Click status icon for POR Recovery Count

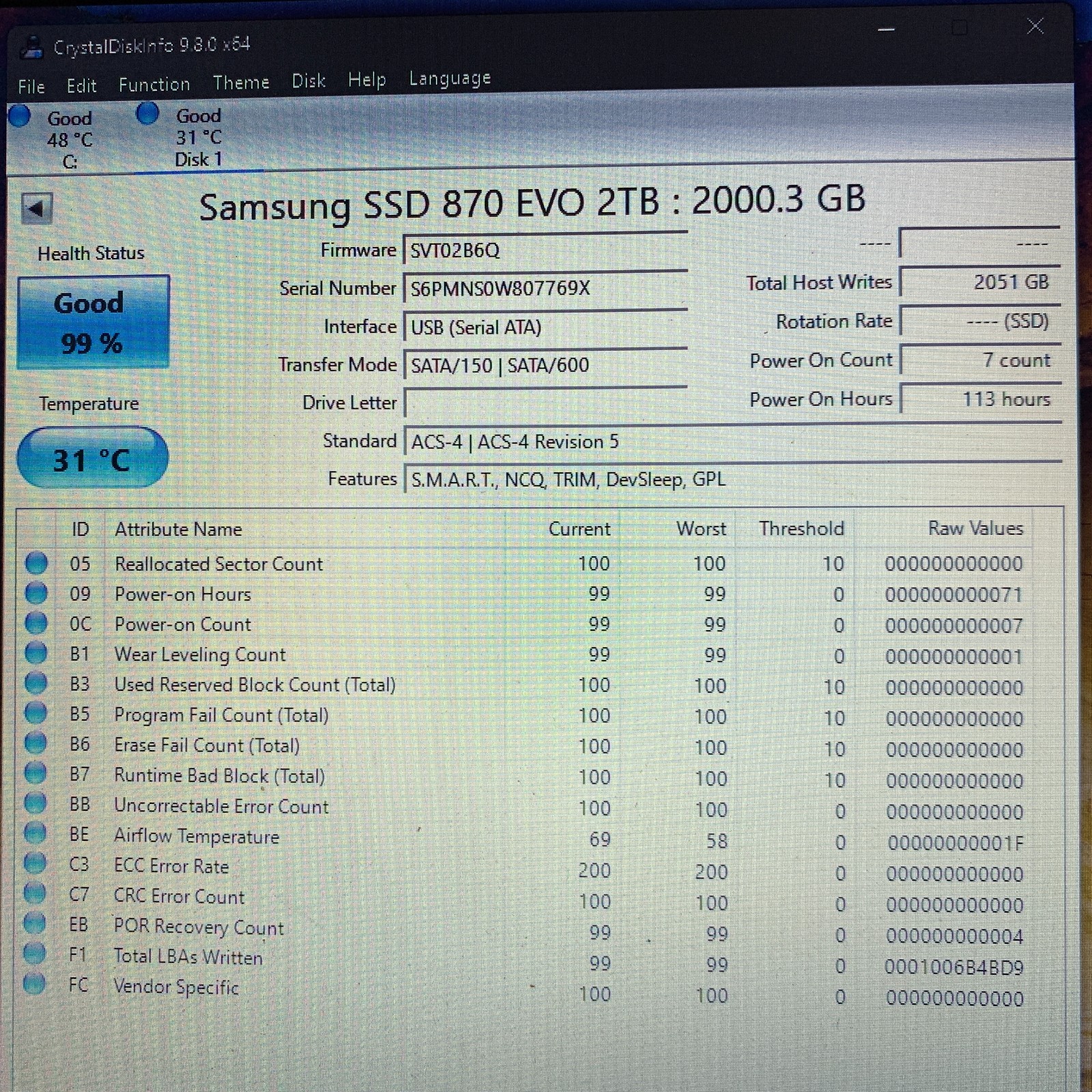(x=35, y=923)
